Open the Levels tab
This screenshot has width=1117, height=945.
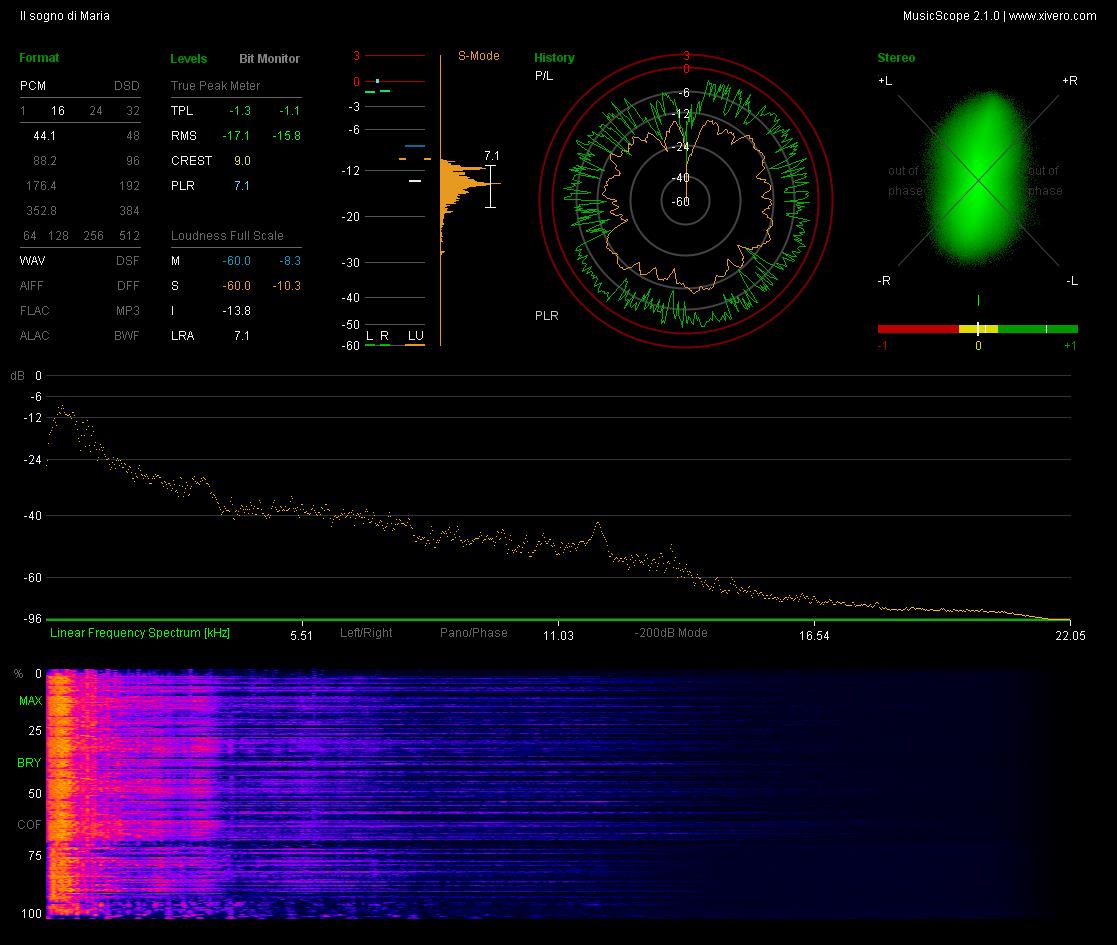189,58
